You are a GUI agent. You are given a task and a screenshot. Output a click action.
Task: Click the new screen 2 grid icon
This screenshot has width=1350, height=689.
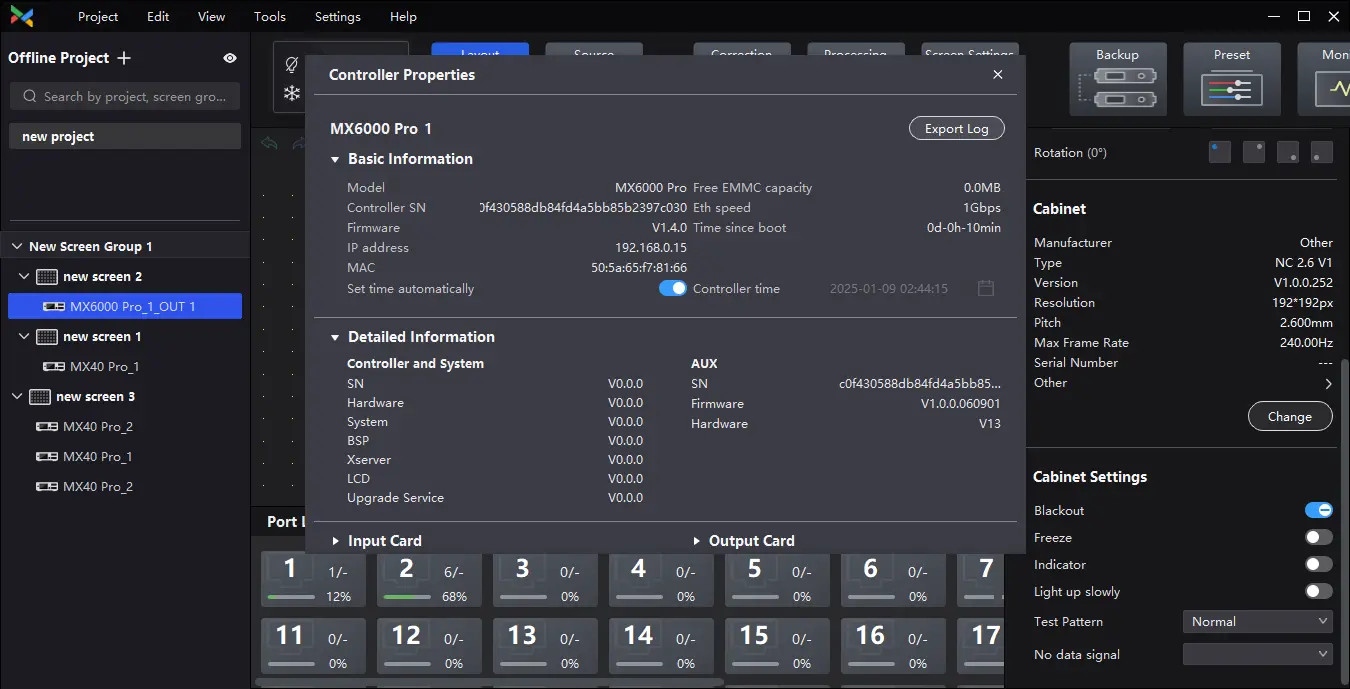[x=47, y=277]
